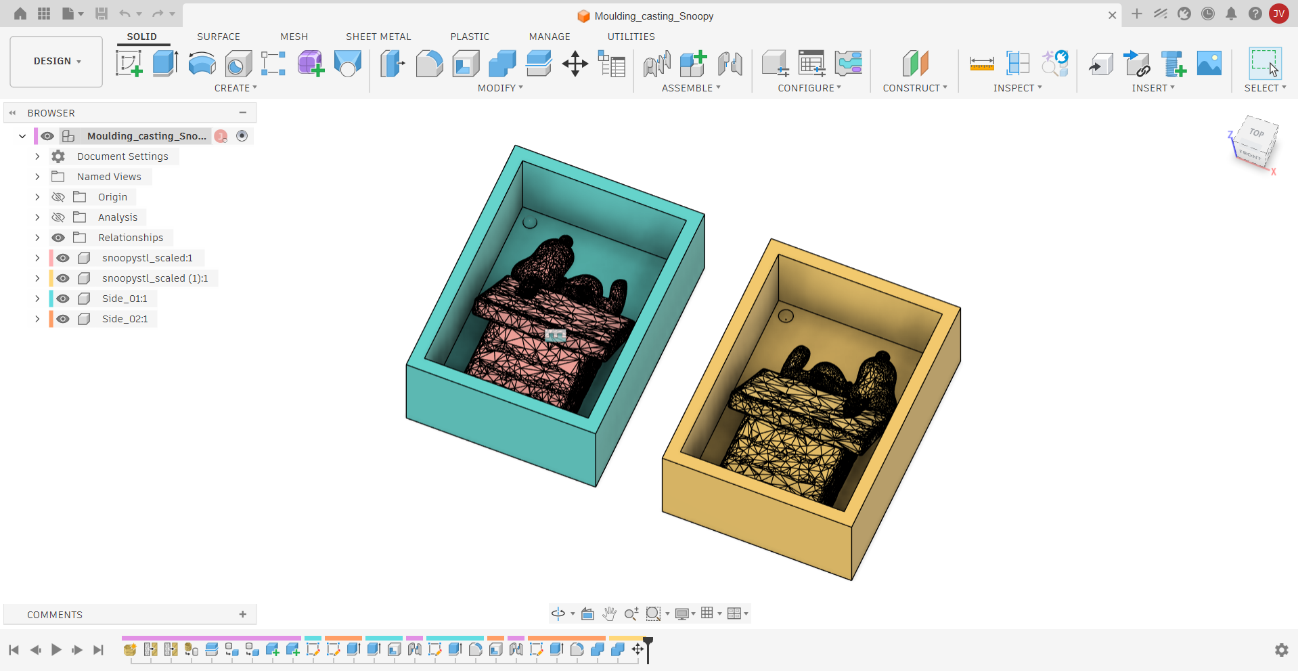Switch to the SURFACE tab
This screenshot has width=1298, height=671.
(218, 37)
